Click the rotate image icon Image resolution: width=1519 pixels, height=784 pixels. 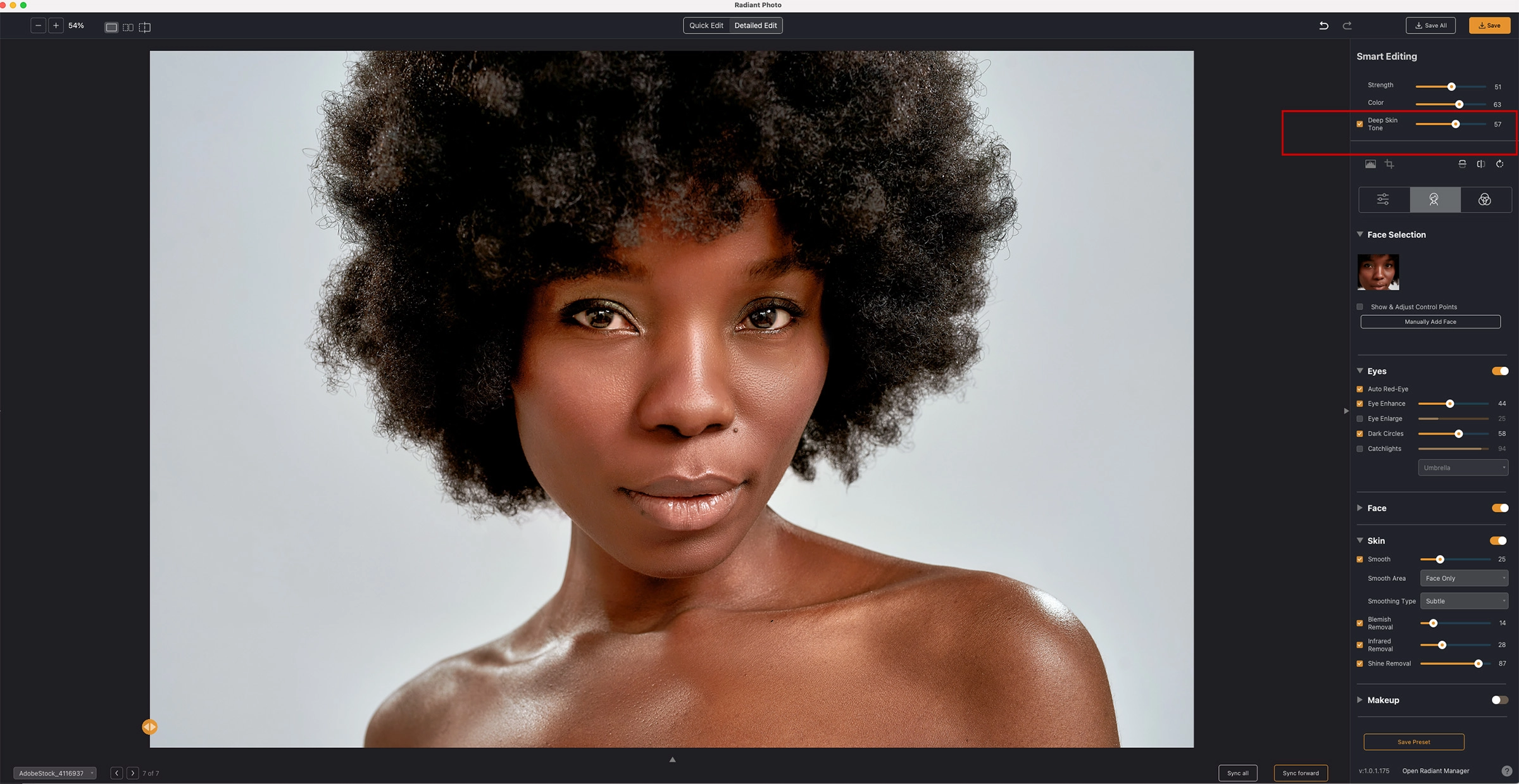pos(1499,164)
